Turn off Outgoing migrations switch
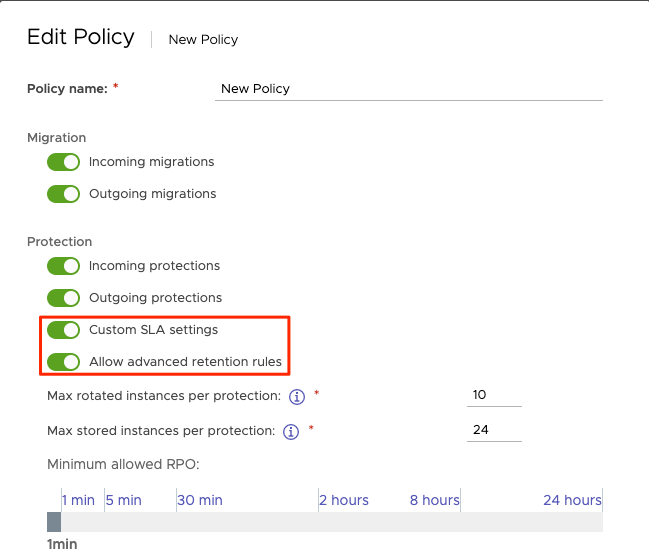Image resolution: width=649 pixels, height=558 pixels. tap(64, 194)
